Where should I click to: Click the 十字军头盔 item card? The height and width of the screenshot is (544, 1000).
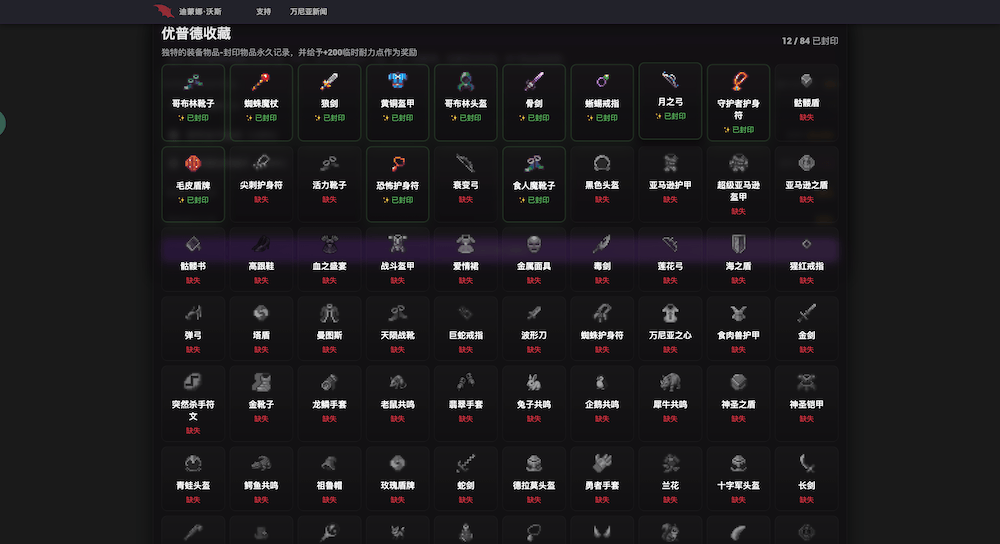pos(738,474)
